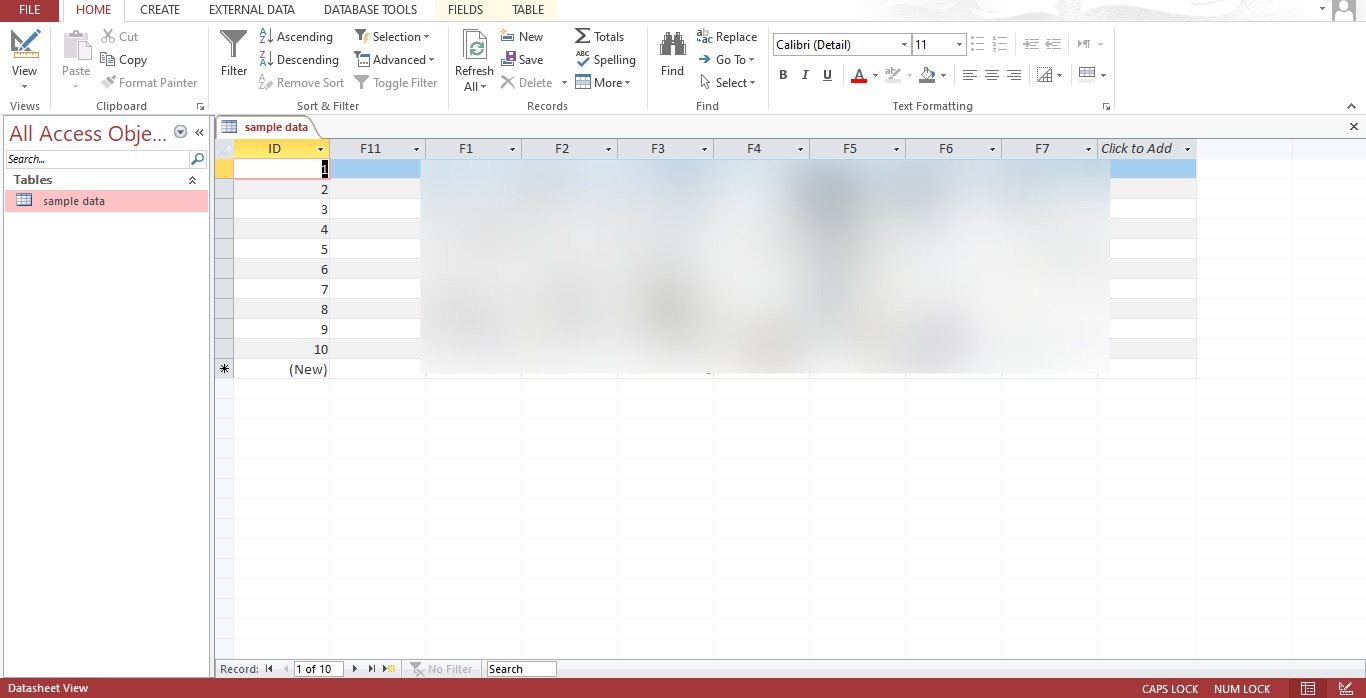Screen dimensions: 1366x698
Task: Apply Underline formatting
Action: 827,75
